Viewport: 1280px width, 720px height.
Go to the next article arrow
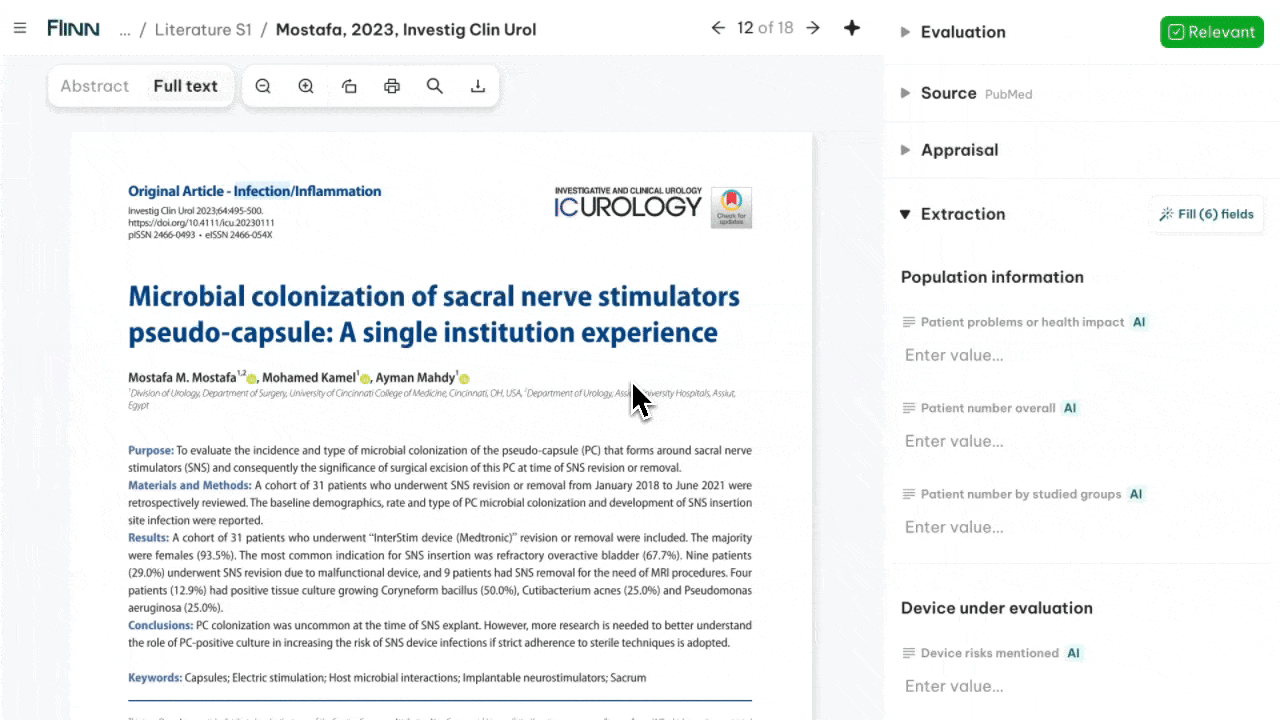(813, 28)
